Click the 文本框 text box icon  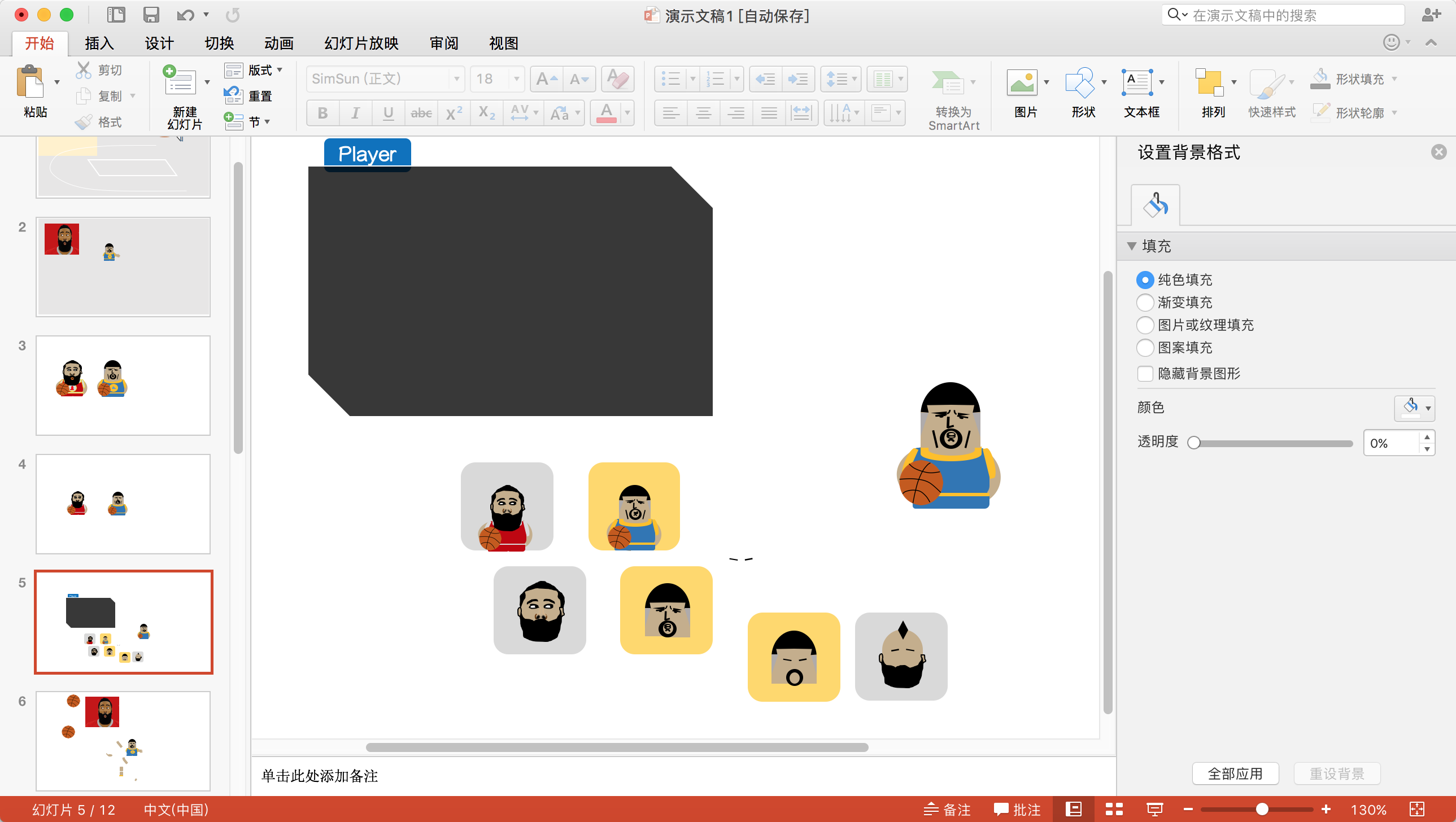point(1137,84)
